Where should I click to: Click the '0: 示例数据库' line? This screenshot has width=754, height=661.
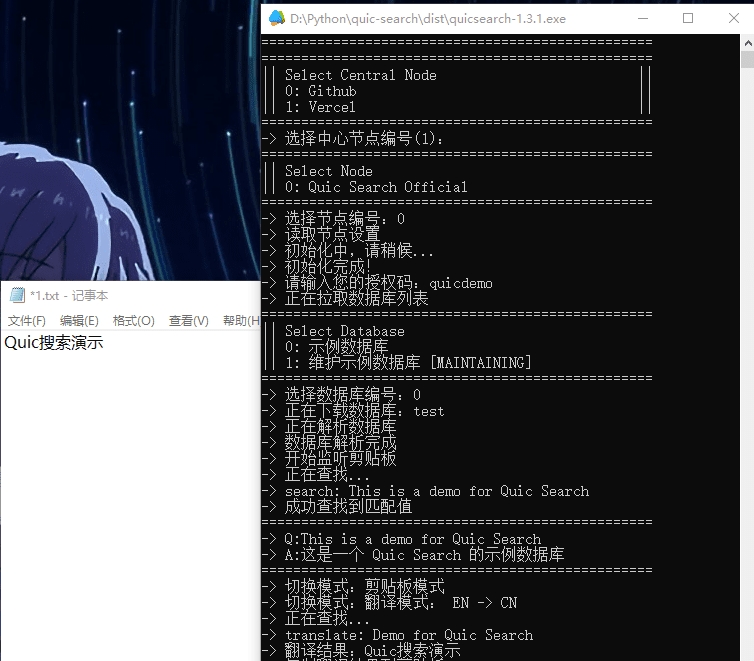point(336,347)
